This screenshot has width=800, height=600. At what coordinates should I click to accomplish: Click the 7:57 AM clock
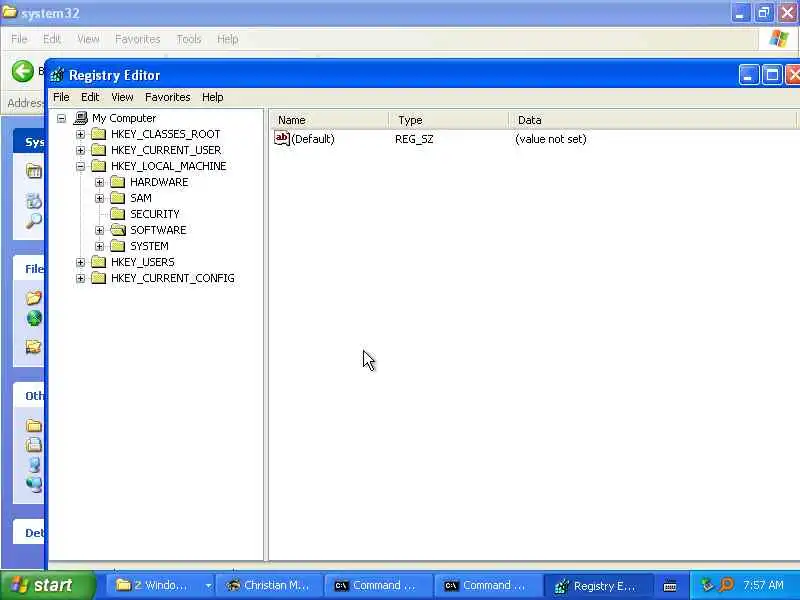[x=763, y=585]
